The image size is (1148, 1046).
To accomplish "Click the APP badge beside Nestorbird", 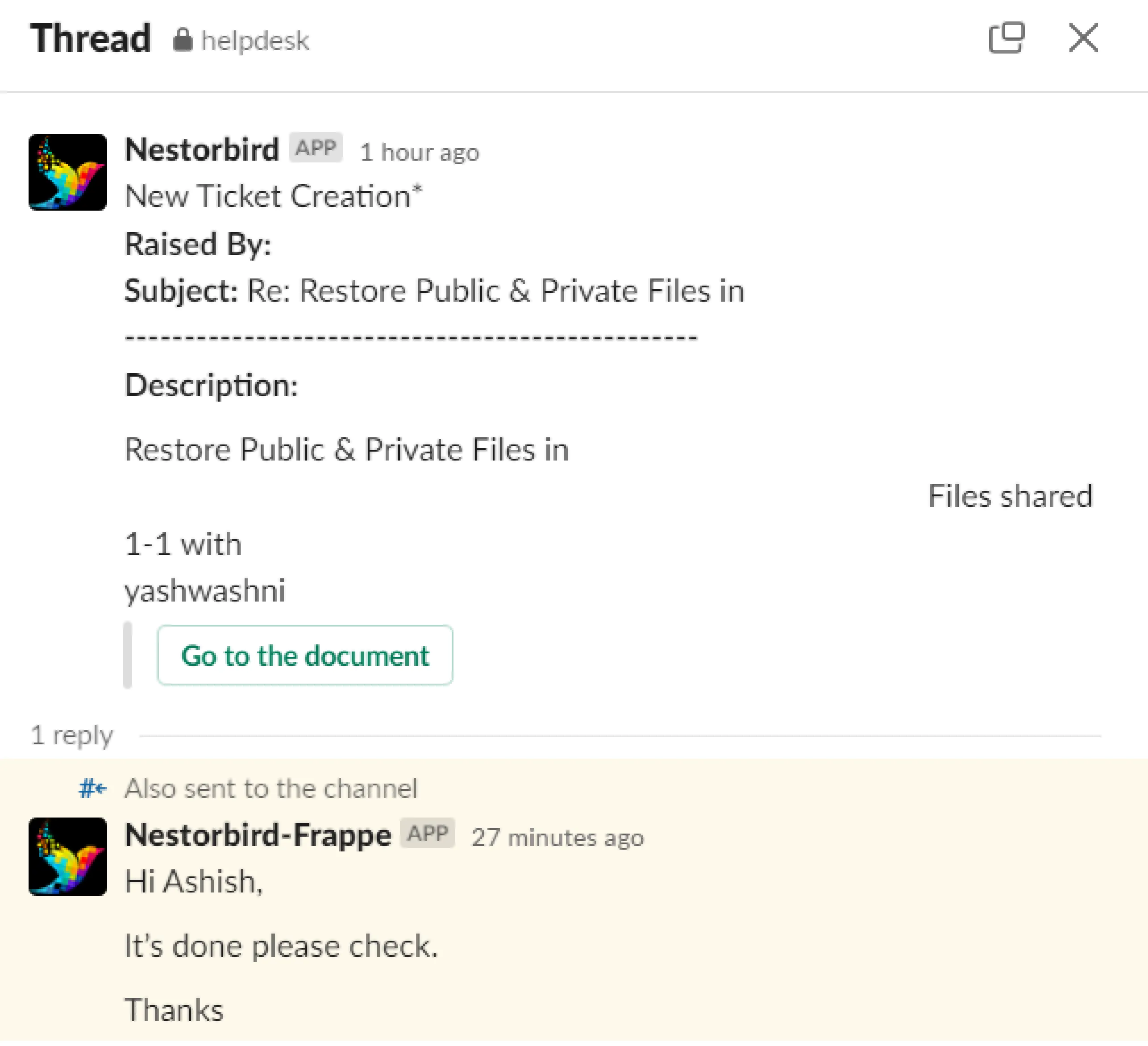I will tap(316, 148).
